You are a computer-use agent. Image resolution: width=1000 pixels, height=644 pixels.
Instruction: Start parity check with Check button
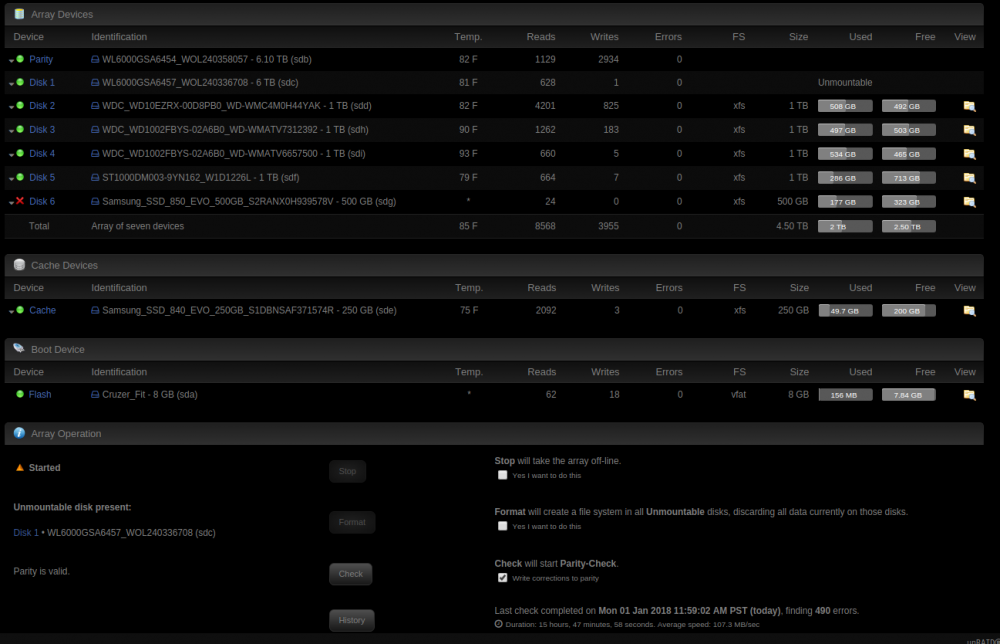tap(351, 574)
